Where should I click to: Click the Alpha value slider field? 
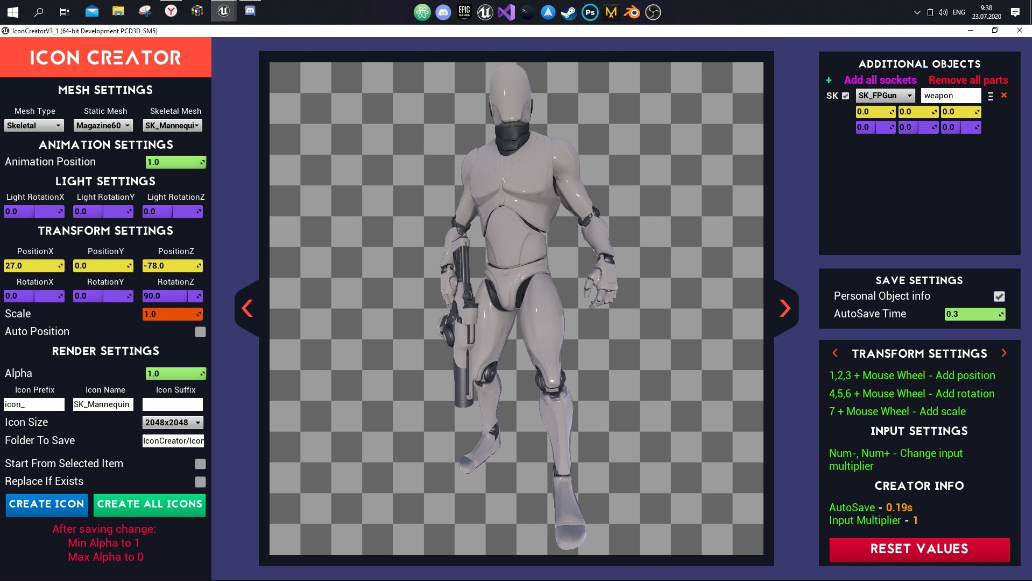tap(176, 374)
